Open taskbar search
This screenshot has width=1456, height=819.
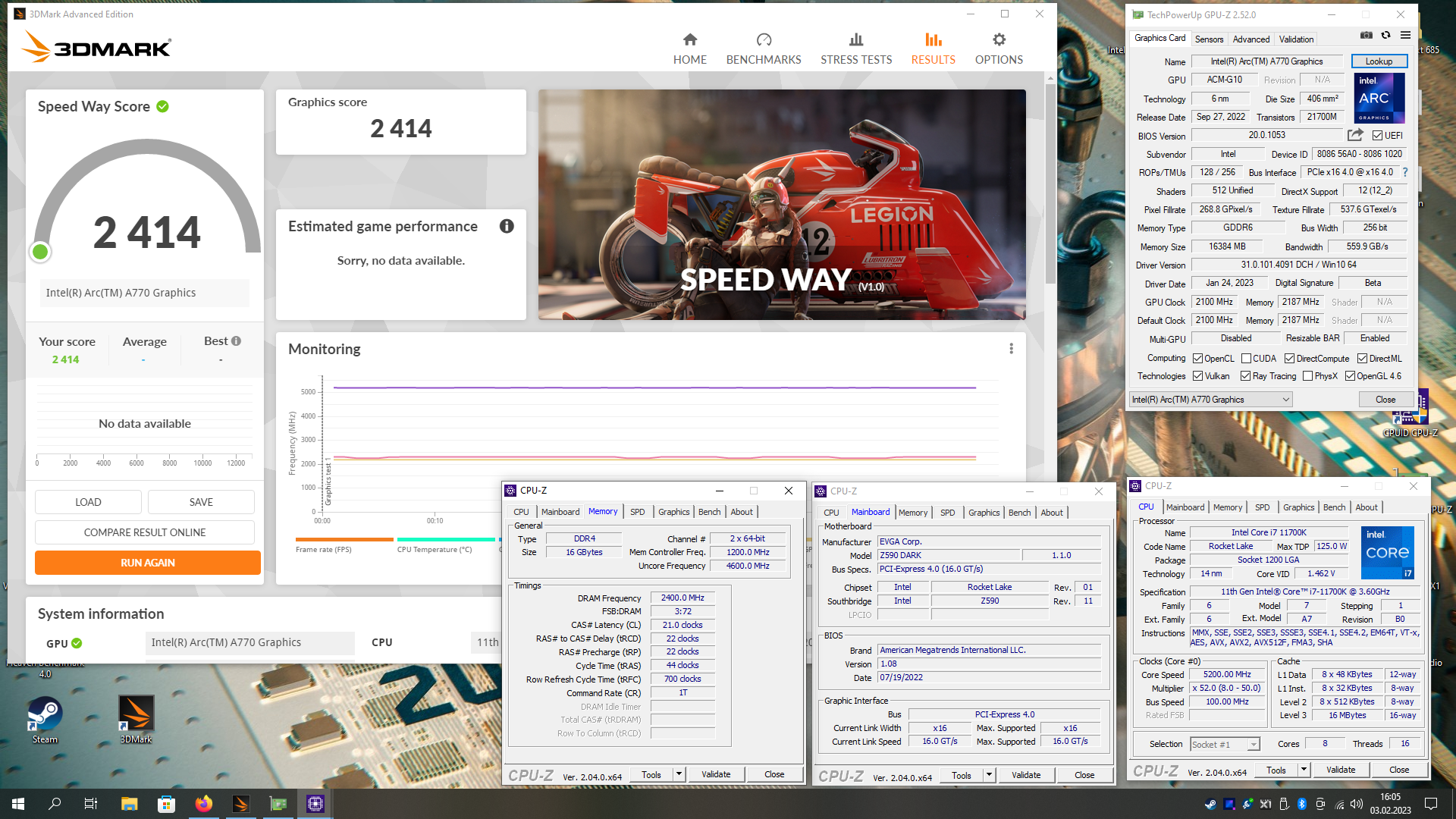tap(55, 804)
